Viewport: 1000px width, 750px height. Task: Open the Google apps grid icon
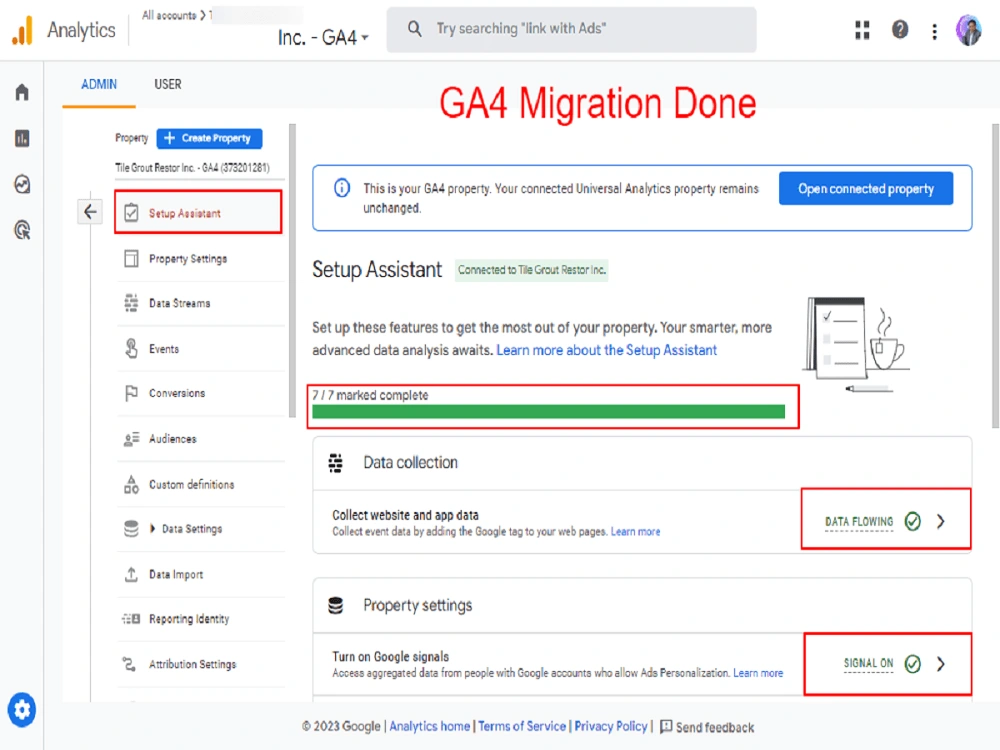[x=862, y=30]
